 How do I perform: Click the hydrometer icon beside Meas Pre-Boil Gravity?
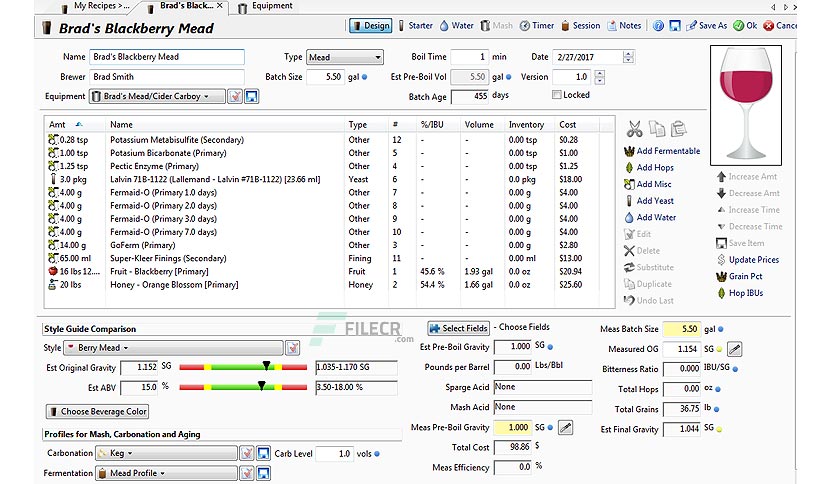coord(565,427)
